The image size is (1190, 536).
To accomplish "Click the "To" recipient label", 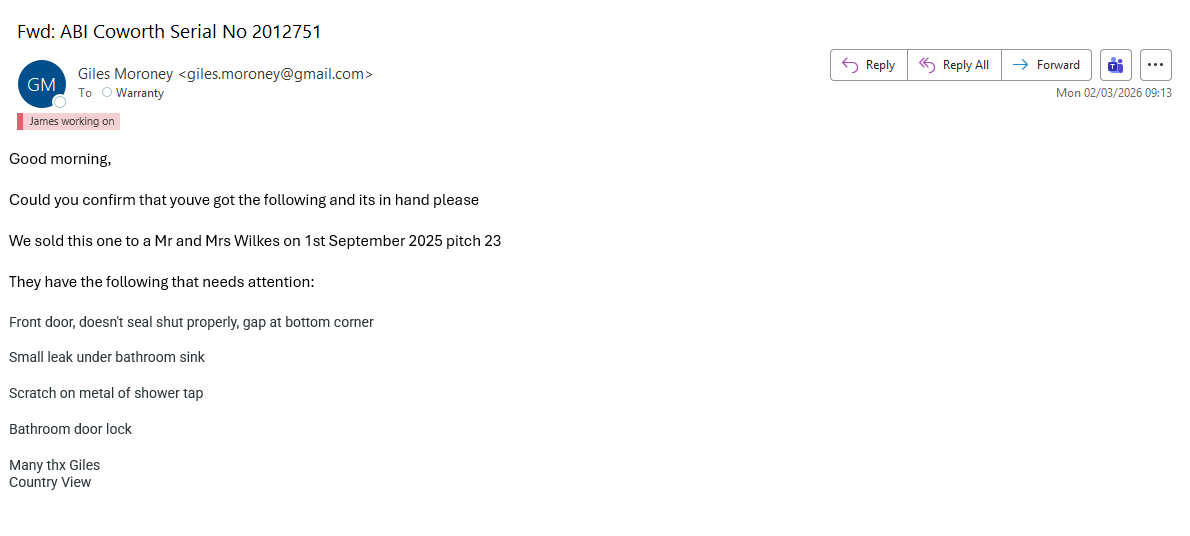I will 85,93.
